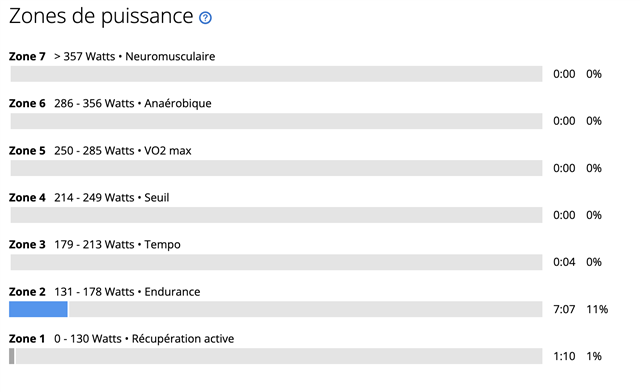This screenshot has width=640, height=392.
Task: Select the Zone 4 Seuil bar
Action: 276,215
